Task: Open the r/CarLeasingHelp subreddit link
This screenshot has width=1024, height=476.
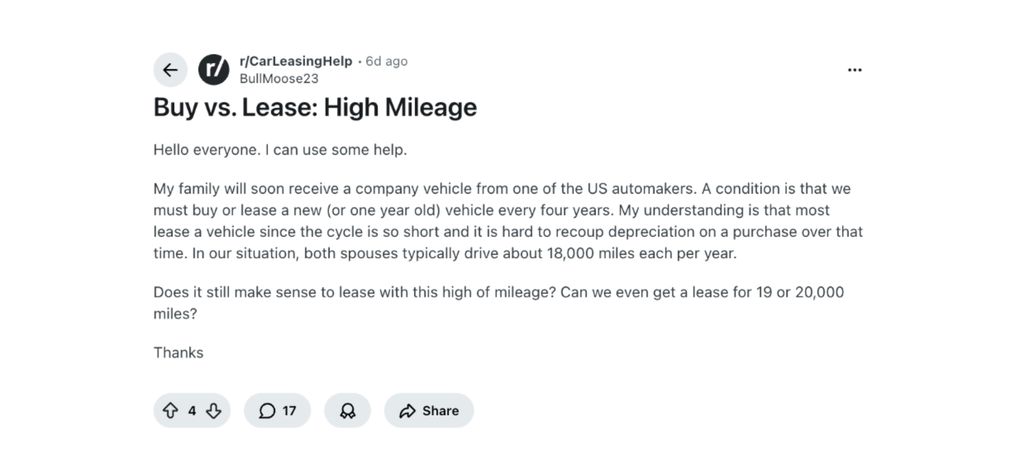Action: coord(295,61)
